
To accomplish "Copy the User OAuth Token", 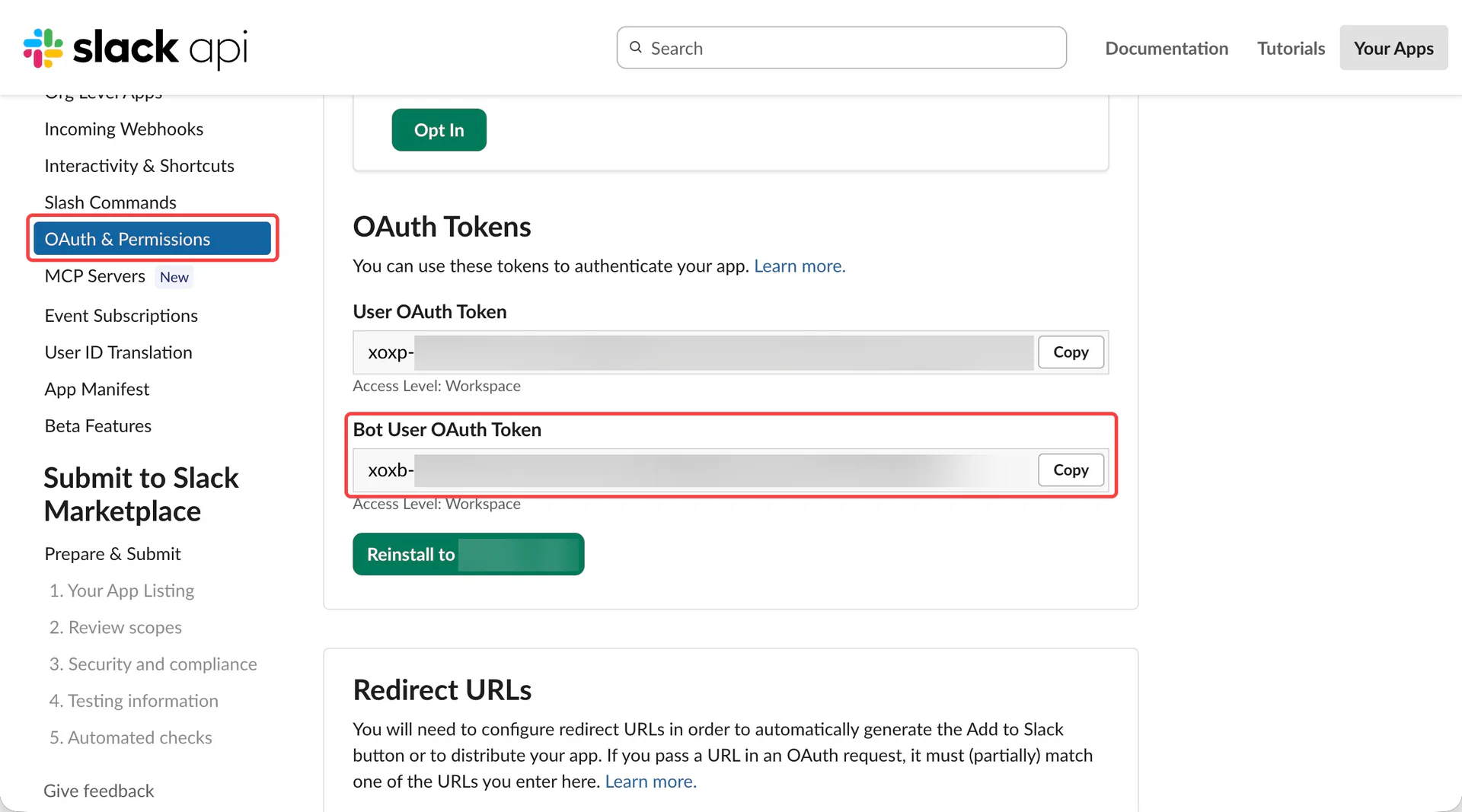I will (x=1071, y=352).
